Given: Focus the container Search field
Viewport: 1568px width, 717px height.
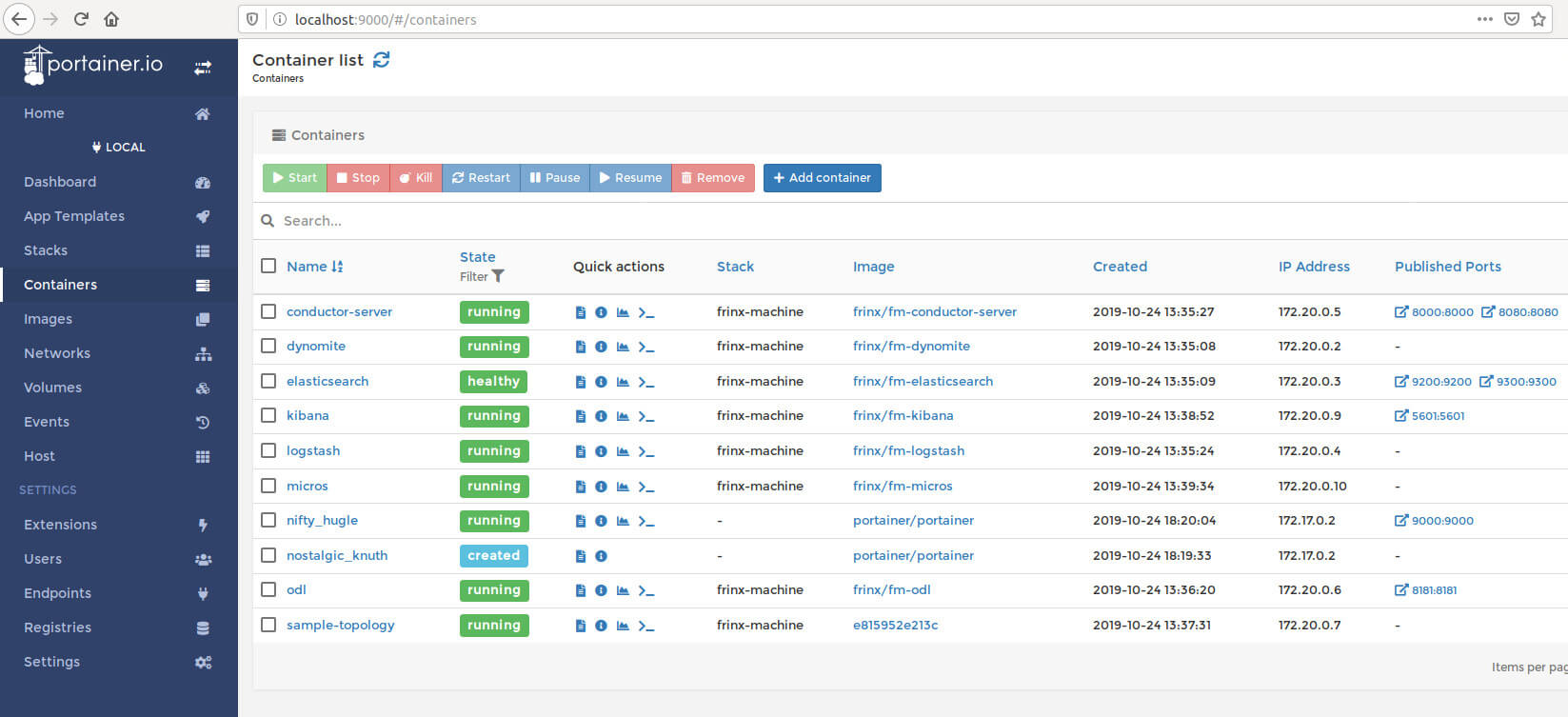Looking at the screenshot, I should [x=914, y=221].
